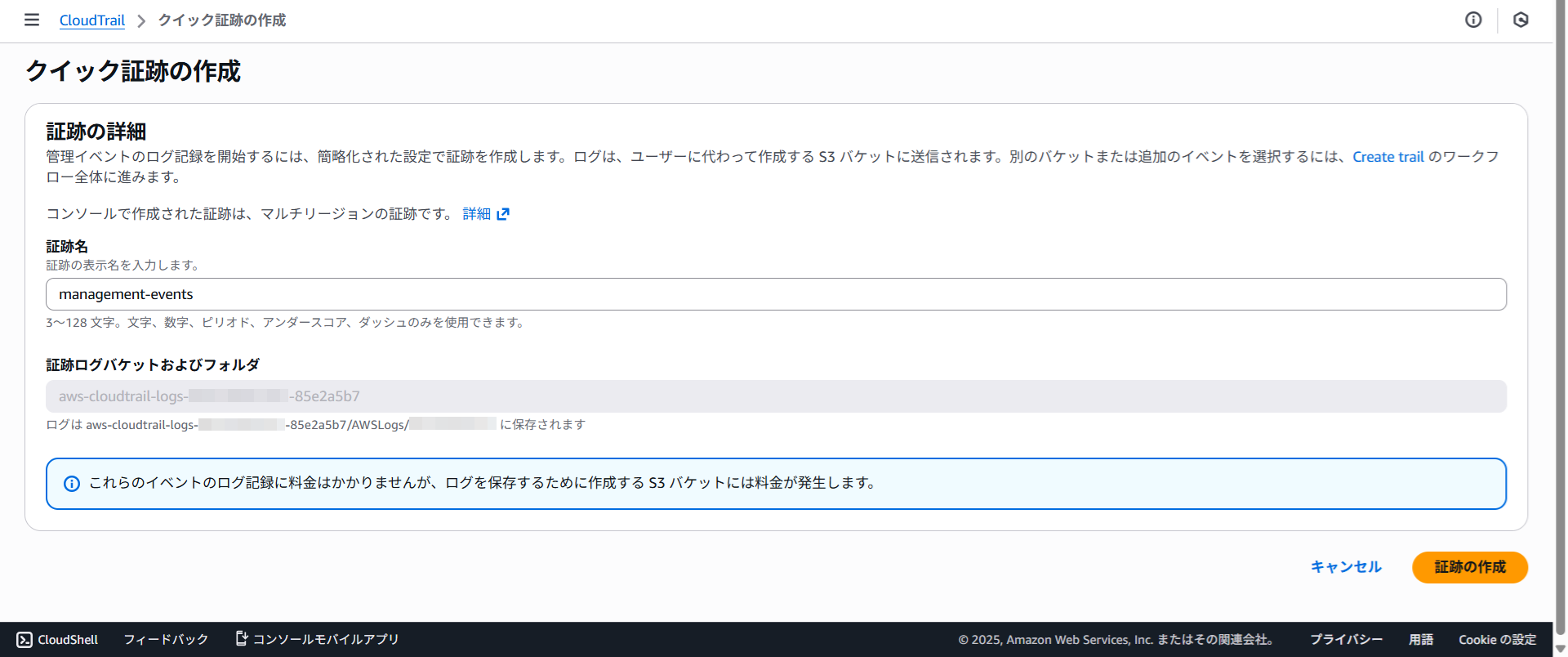Screen dimensions: 1568x657
Task: Go to CloudTrail breadcrumb link
Action: [92, 20]
